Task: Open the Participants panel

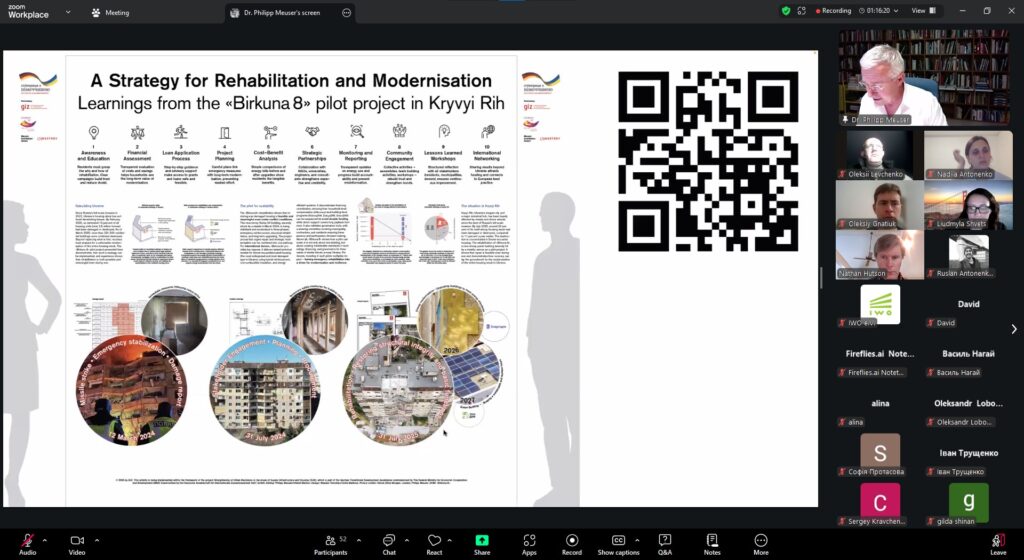Action: click(x=330, y=541)
